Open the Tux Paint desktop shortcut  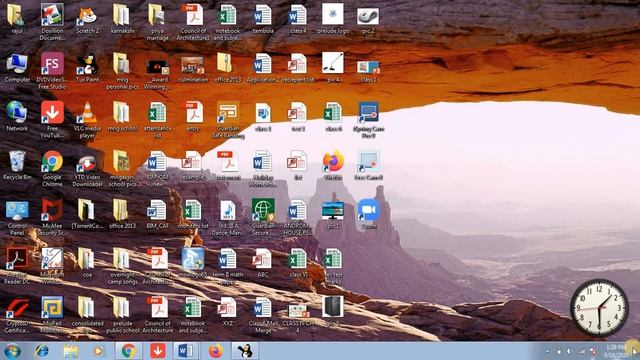pyautogui.click(x=87, y=68)
